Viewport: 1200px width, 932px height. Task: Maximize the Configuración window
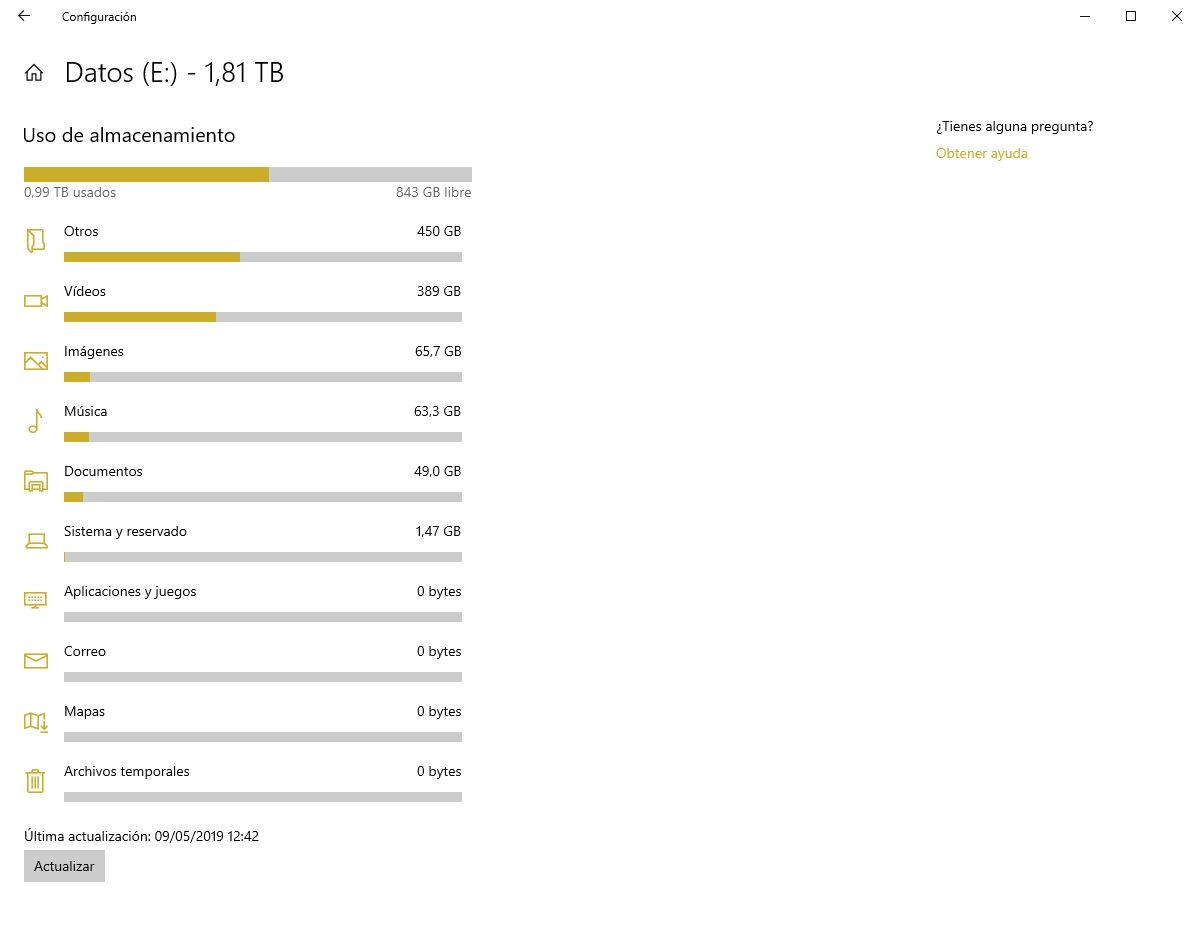pos(1131,16)
